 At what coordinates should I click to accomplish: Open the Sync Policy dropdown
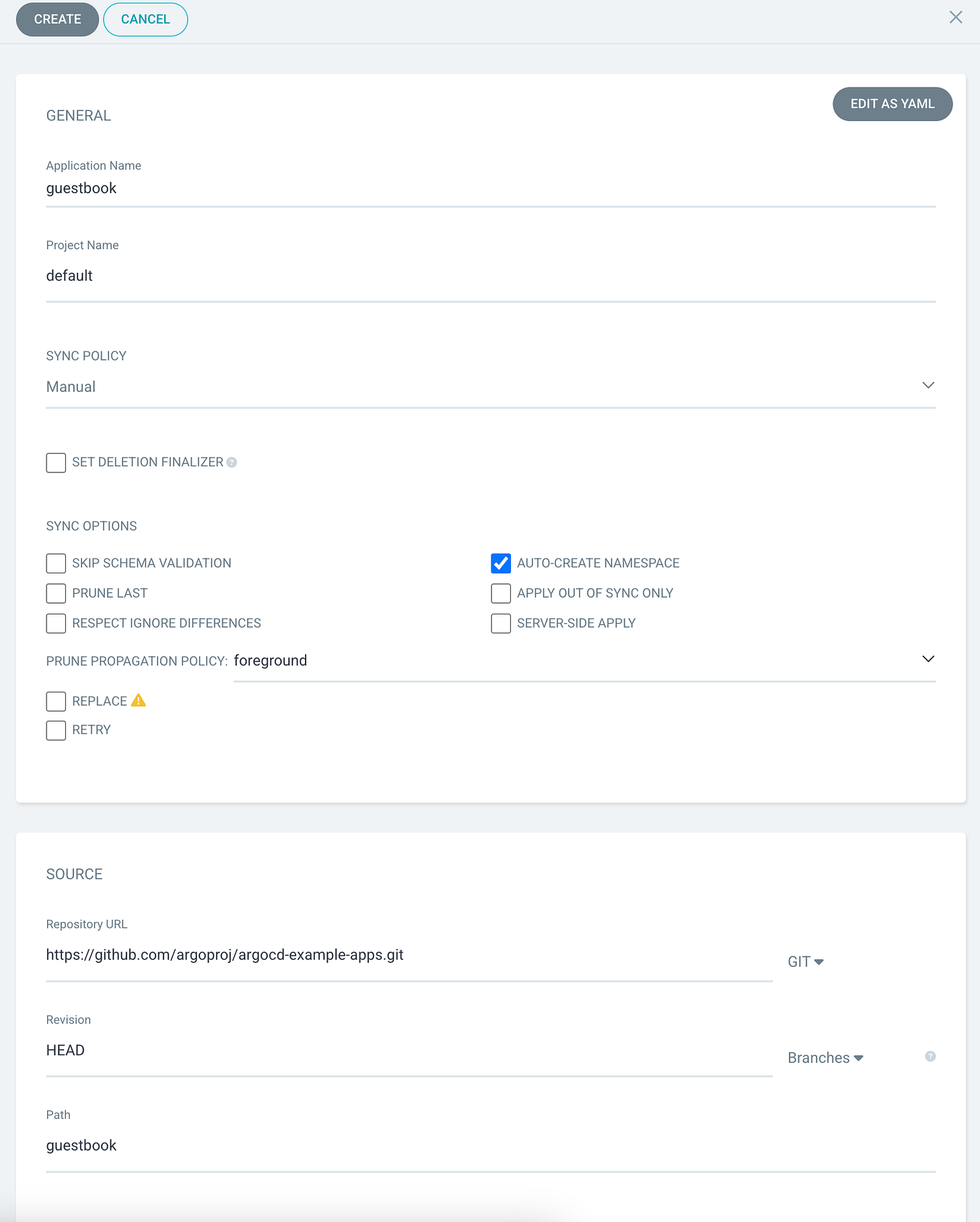(x=928, y=385)
